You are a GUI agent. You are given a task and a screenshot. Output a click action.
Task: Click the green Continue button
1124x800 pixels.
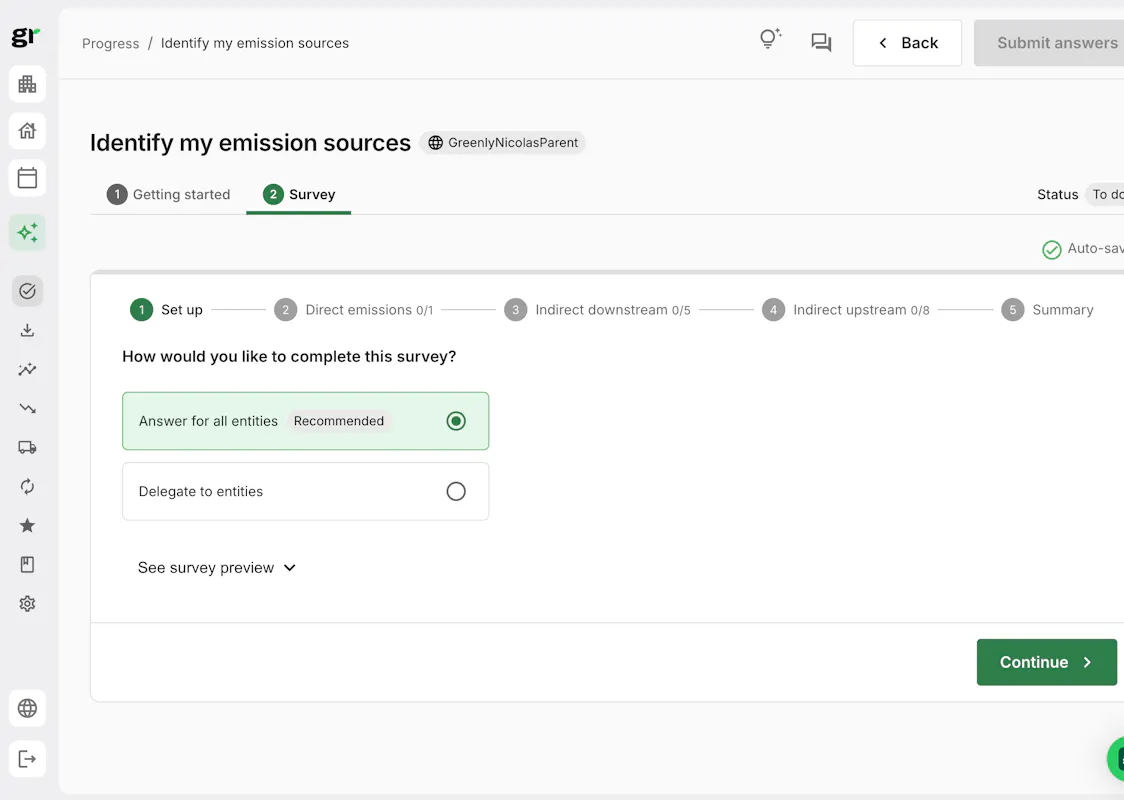tap(1047, 662)
